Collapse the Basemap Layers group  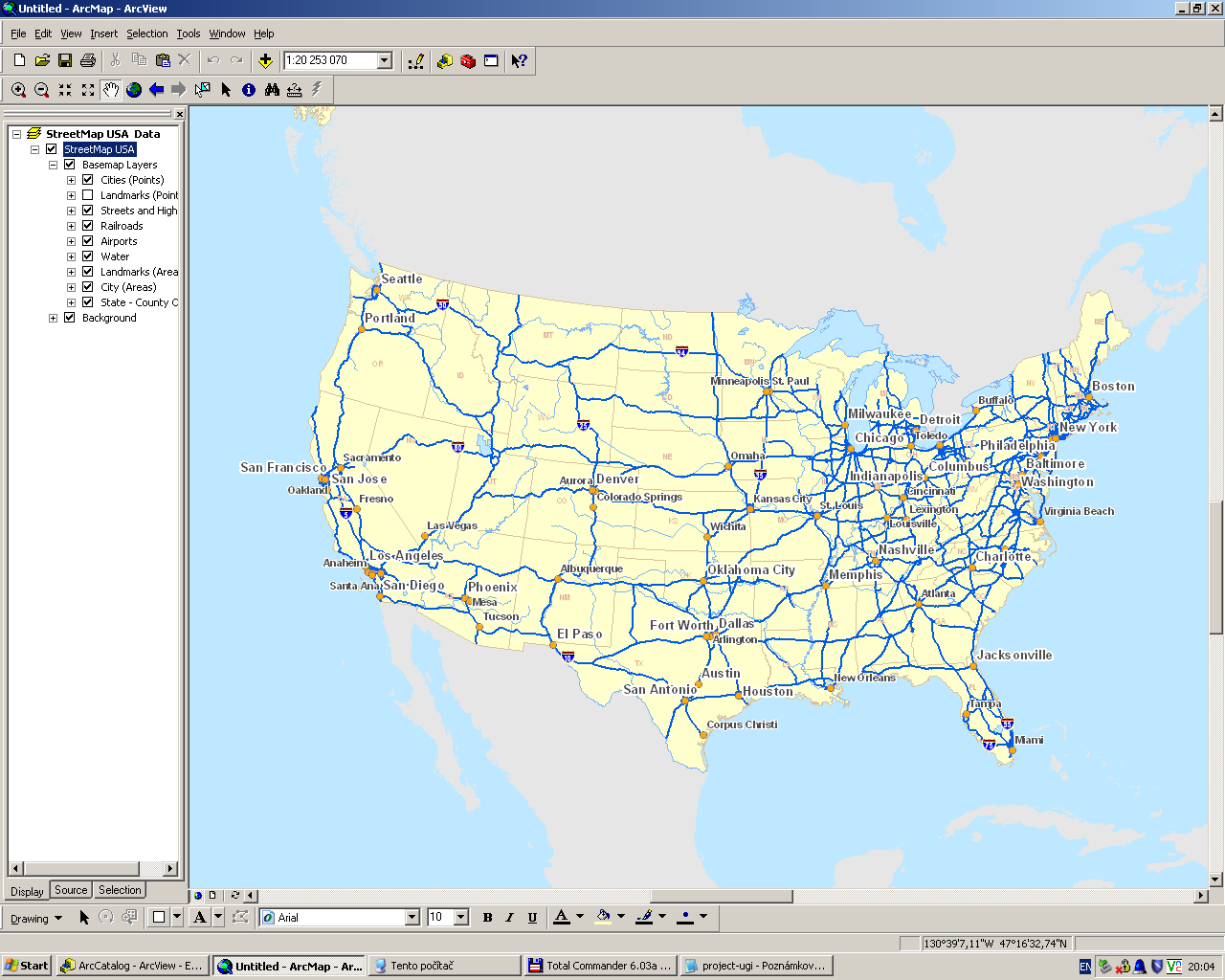[x=54, y=165]
